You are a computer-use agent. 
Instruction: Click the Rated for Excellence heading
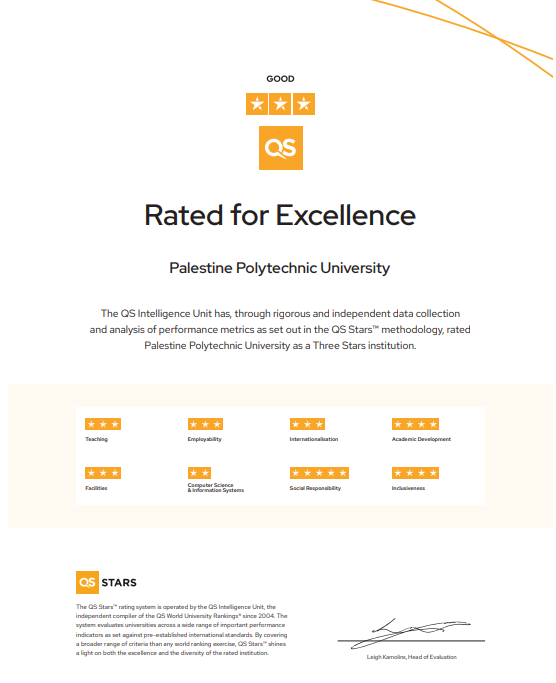click(280, 215)
